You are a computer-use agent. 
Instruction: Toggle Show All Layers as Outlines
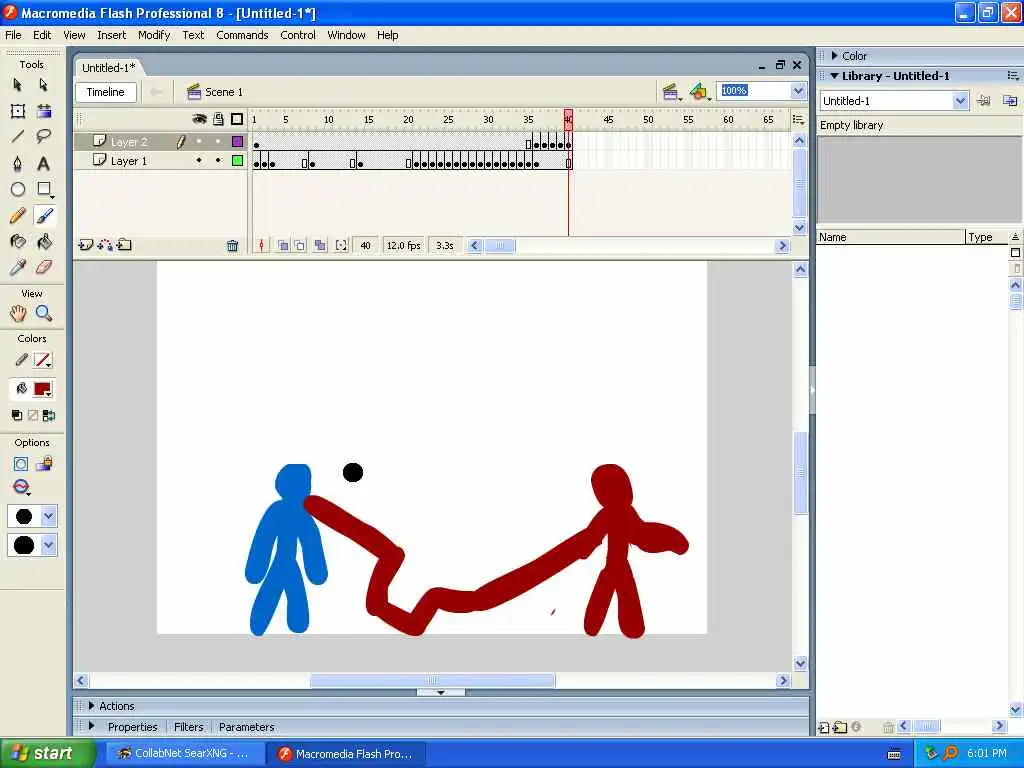coord(237,119)
